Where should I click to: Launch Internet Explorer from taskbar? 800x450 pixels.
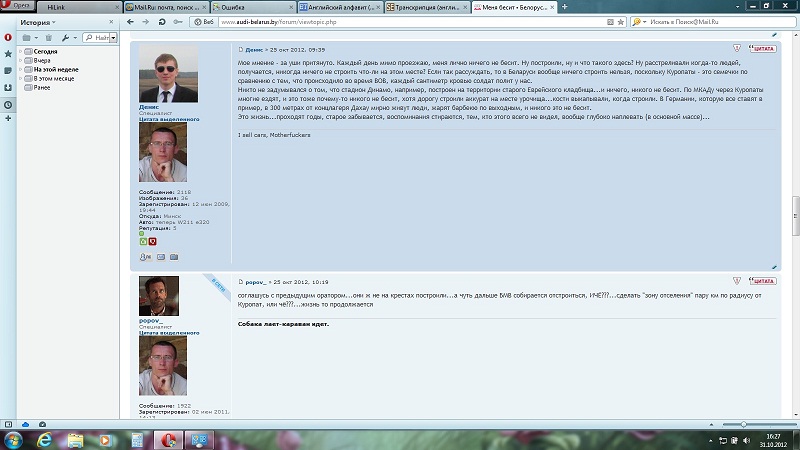pyautogui.click(x=44, y=440)
